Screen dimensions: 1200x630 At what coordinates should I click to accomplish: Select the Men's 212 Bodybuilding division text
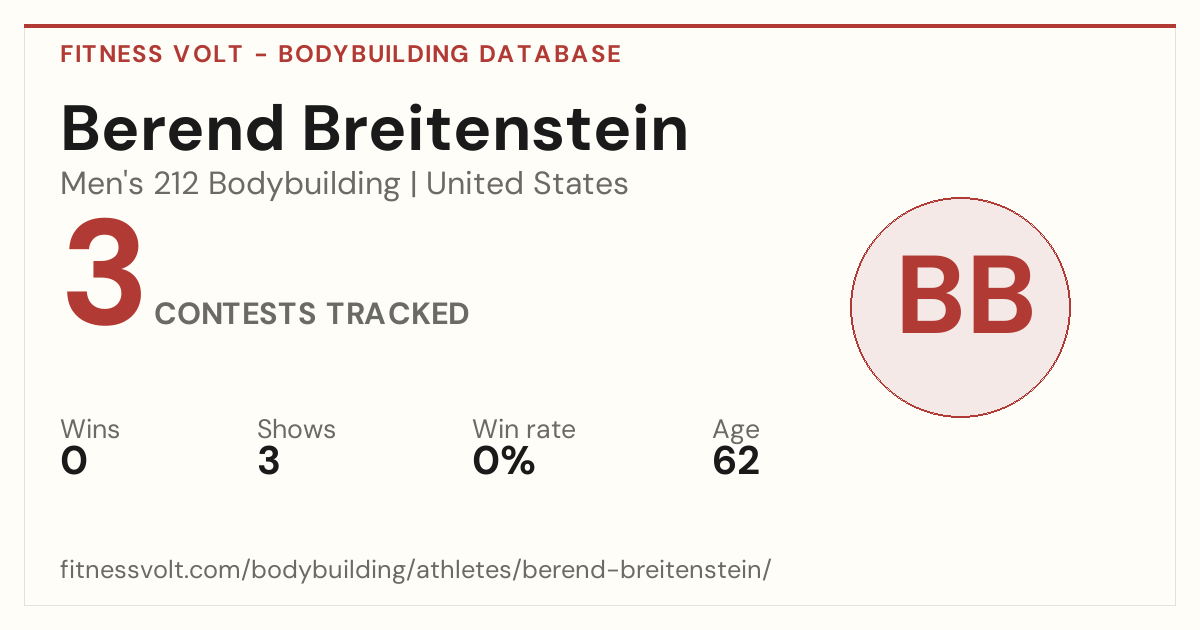[230, 184]
